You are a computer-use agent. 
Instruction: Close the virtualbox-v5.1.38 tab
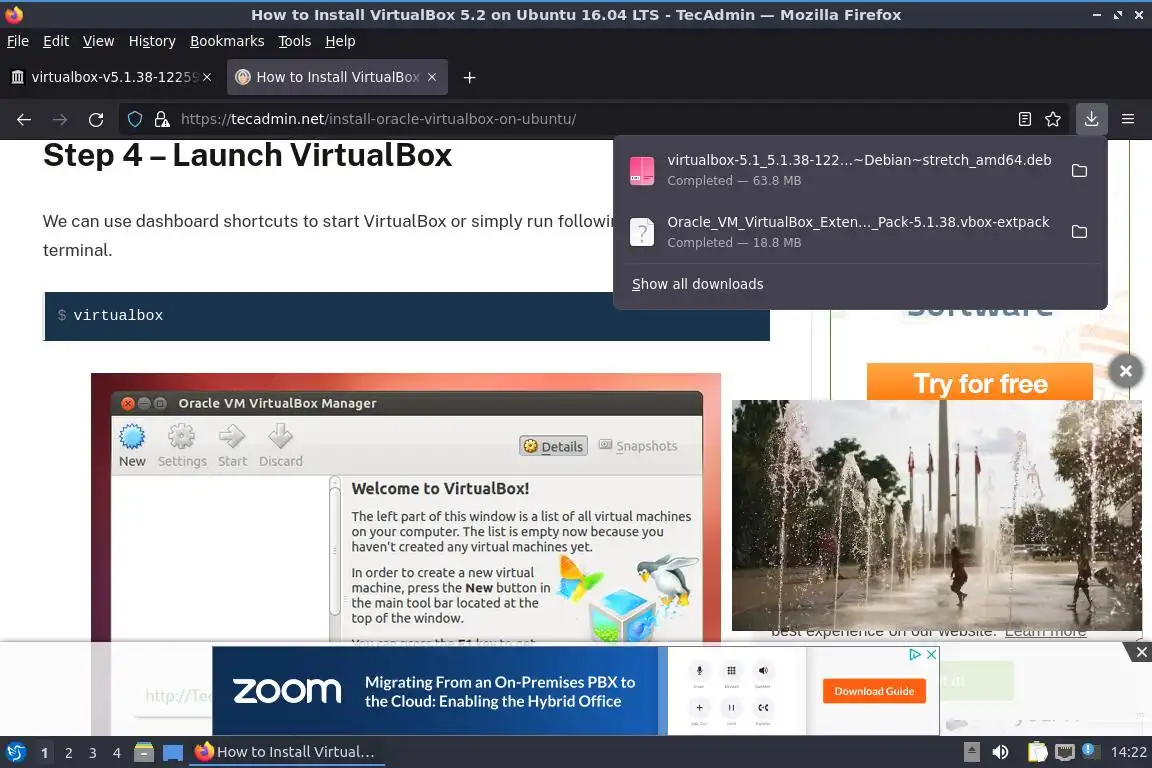(207, 77)
